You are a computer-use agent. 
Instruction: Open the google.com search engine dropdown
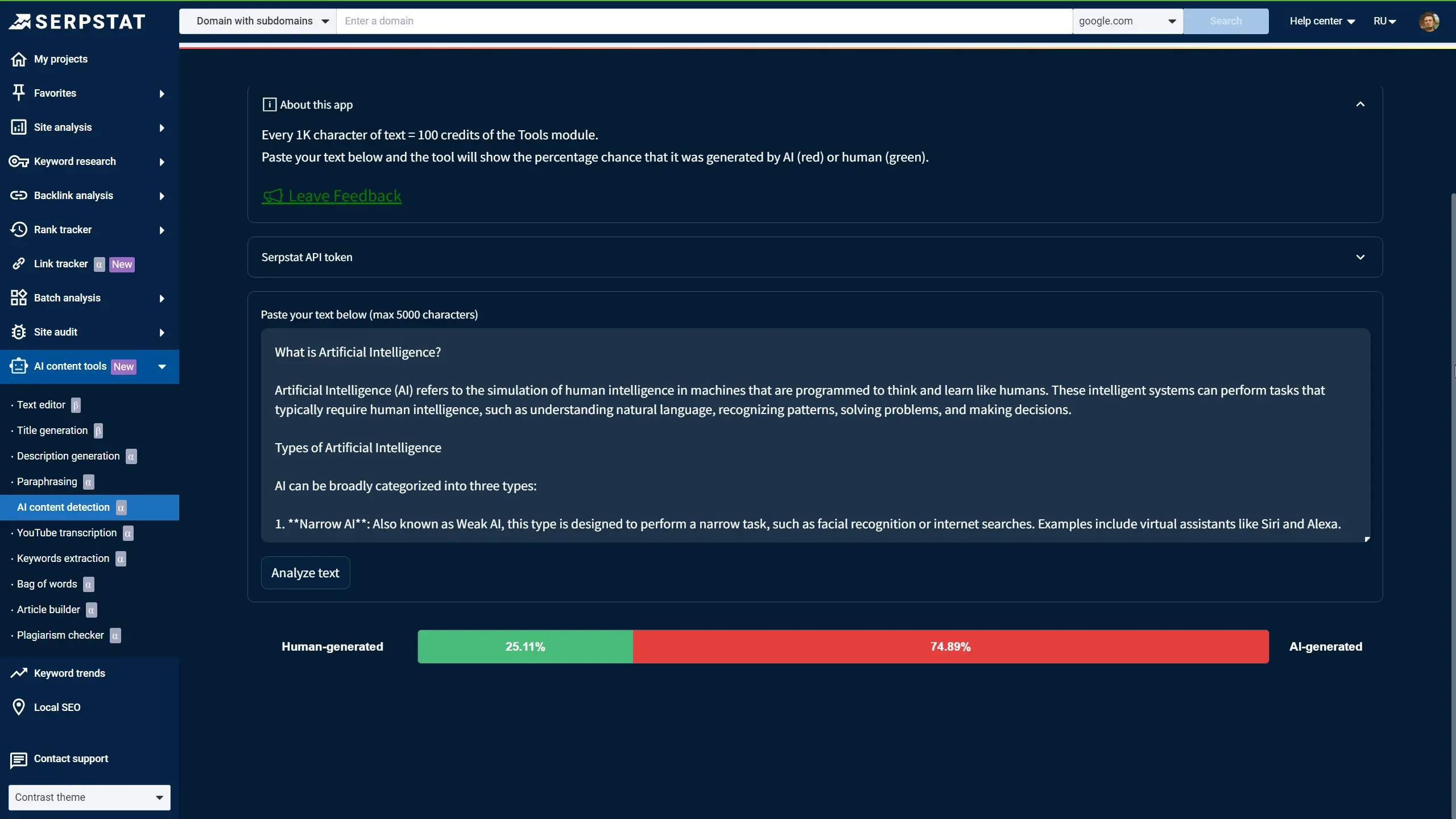[1127, 21]
